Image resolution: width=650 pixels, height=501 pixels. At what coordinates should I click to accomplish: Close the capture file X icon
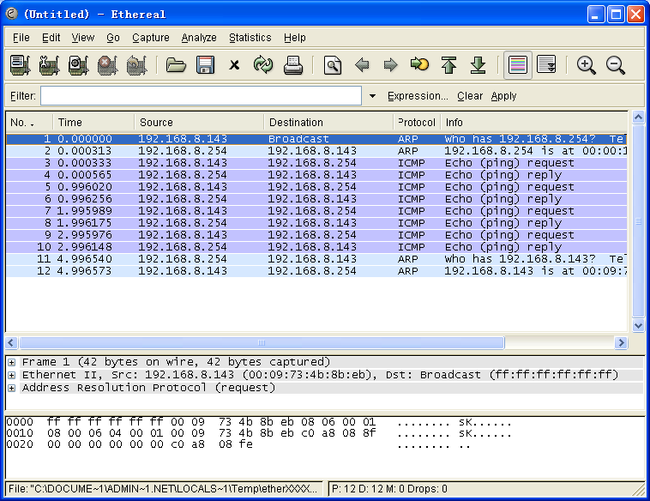point(234,65)
